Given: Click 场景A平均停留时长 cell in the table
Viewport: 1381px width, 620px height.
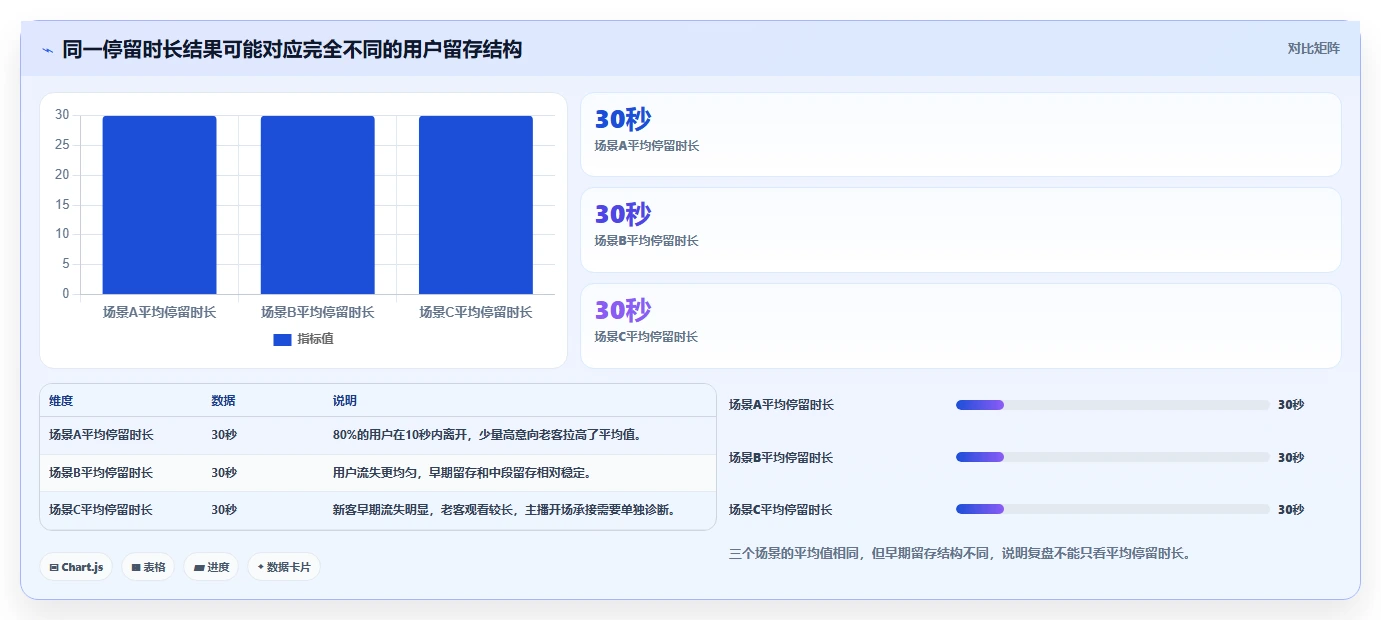Looking at the screenshot, I should [101, 435].
